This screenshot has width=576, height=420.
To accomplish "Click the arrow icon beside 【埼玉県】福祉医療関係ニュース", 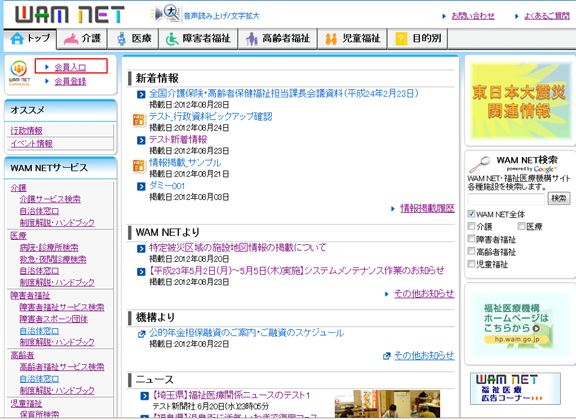I will [x=145, y=396].
